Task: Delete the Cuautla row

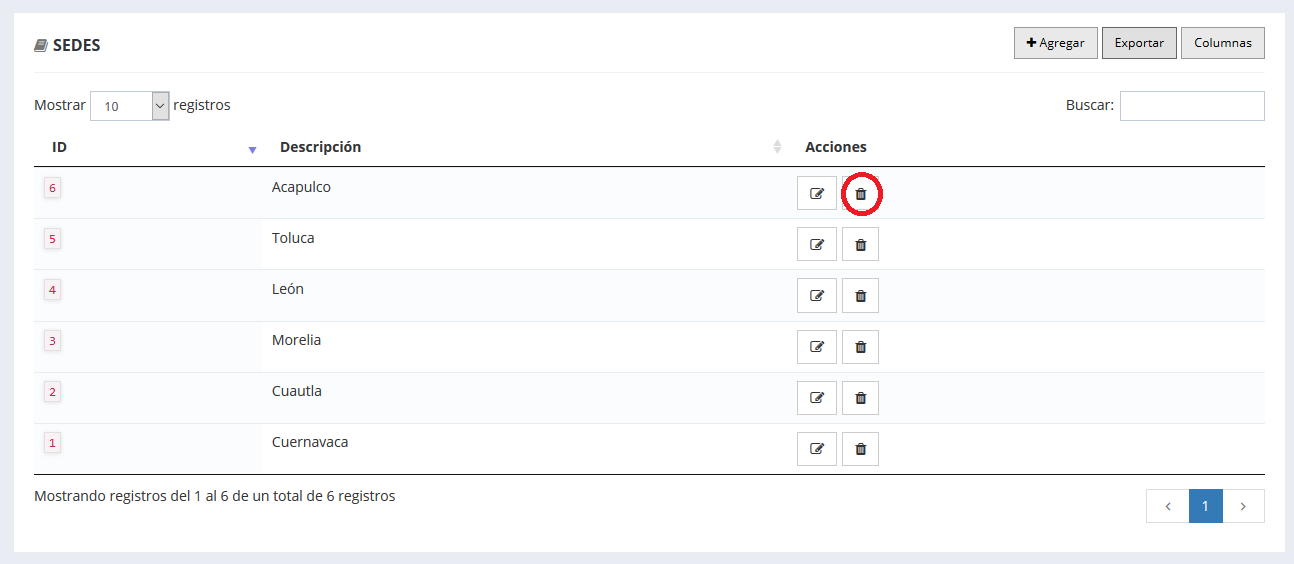Action: point(860,398)
